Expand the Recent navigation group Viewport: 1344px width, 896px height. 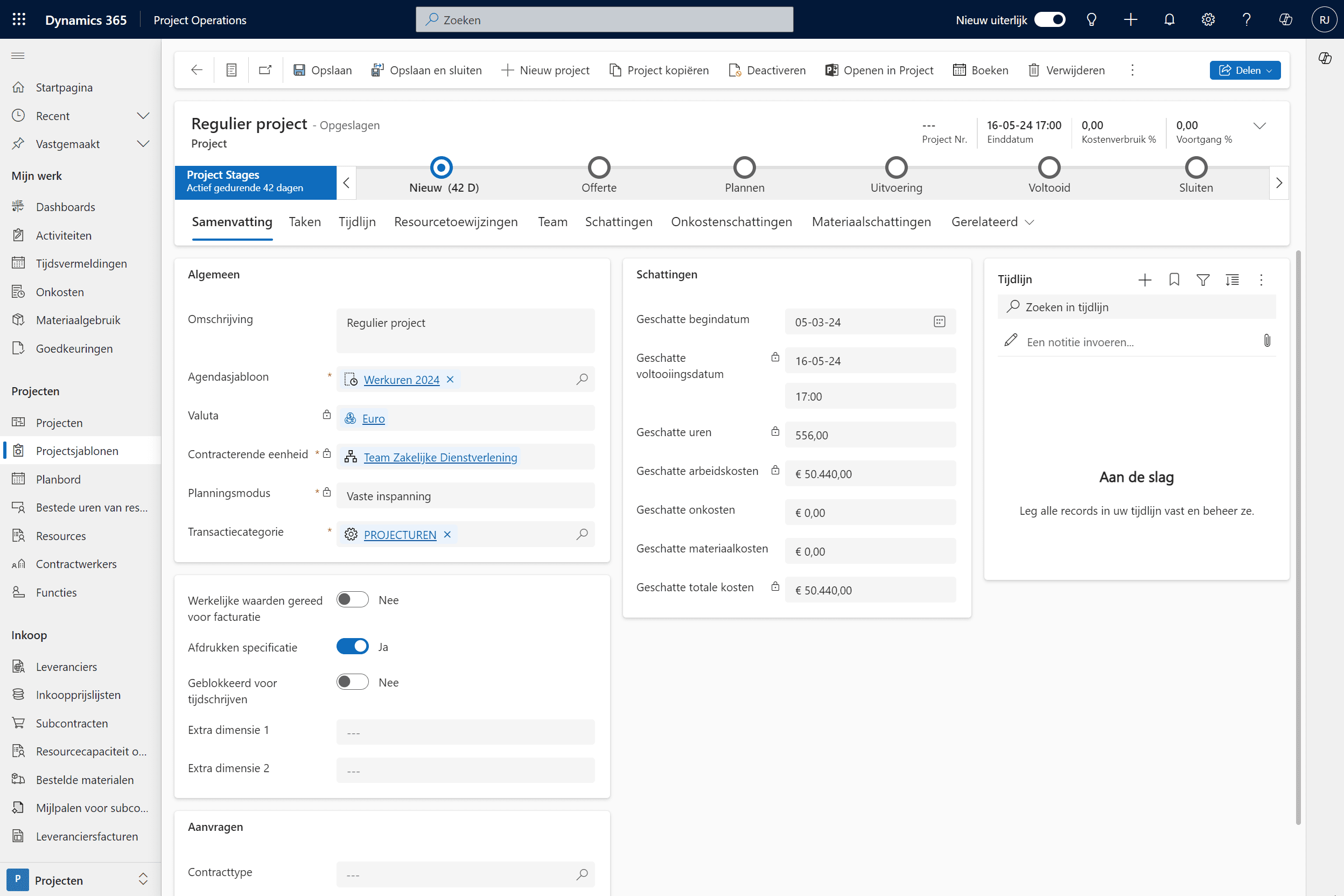pos(143,115)
